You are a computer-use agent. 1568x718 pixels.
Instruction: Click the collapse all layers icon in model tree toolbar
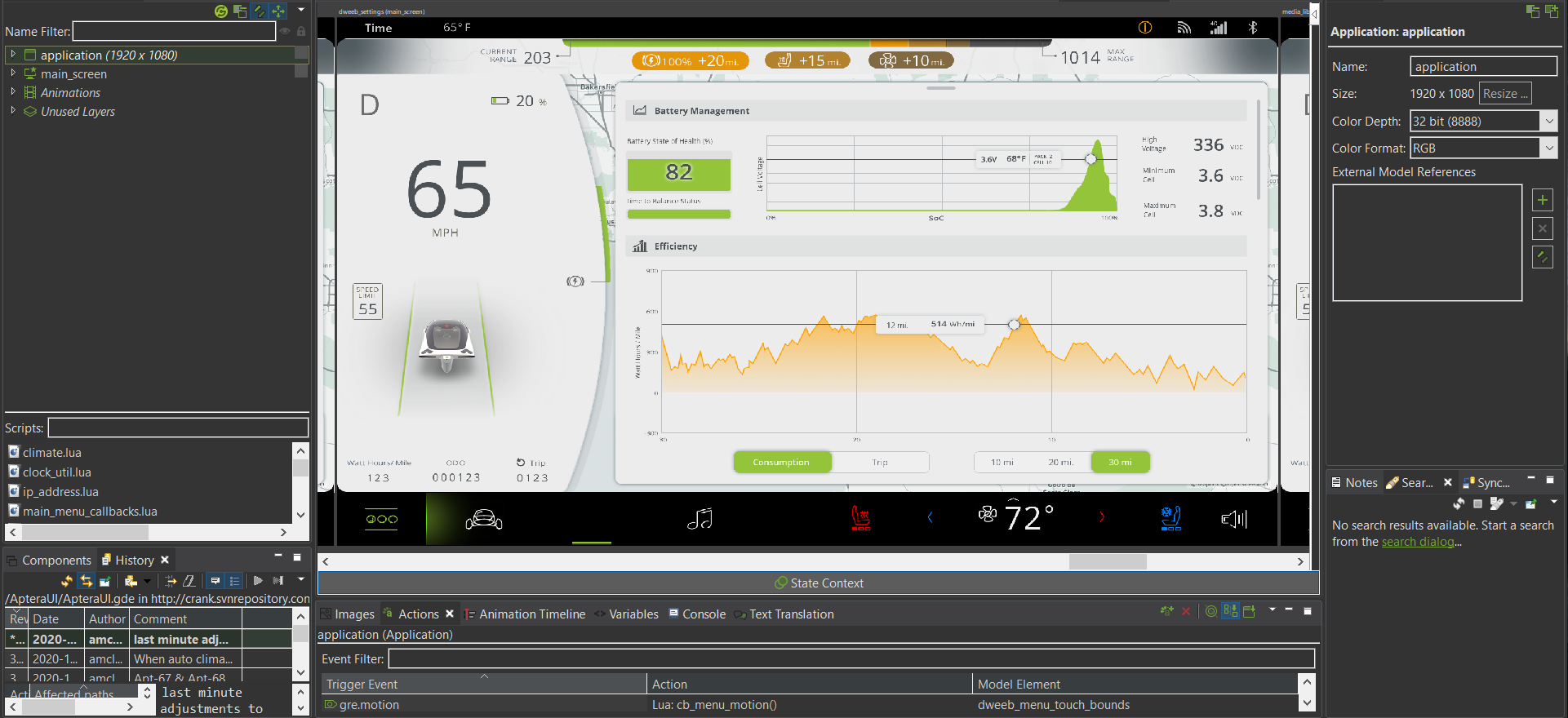[x=240, y=11]
